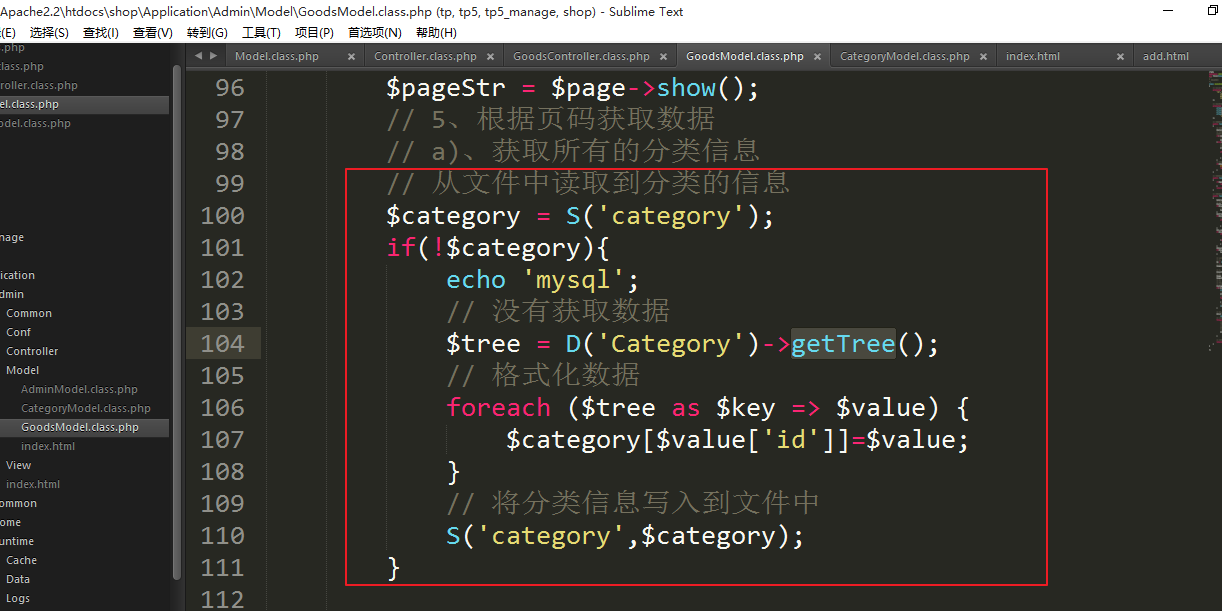The width and height of the screenshot is (1222, 611).
Task: Open the 首选项(N) menu
Action: click(374, 33)
